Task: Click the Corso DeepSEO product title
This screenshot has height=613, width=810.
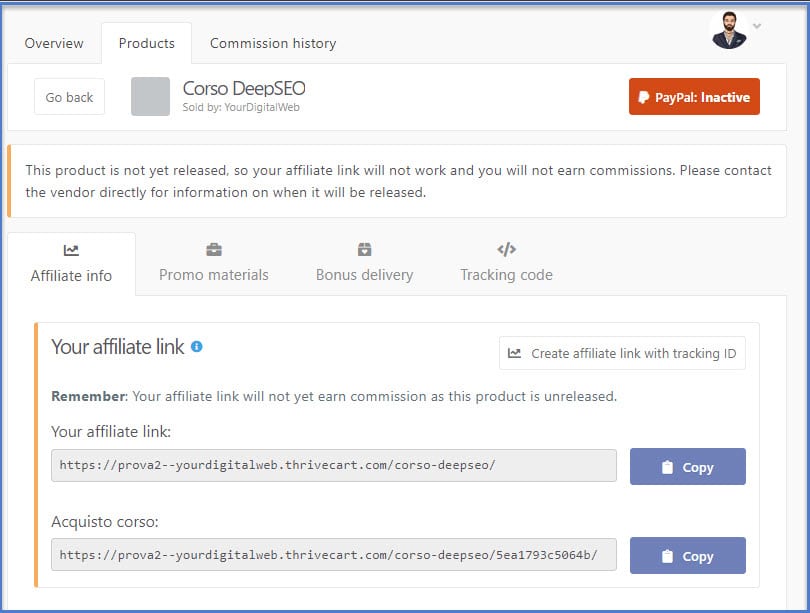Action: (x=244, y=88)
